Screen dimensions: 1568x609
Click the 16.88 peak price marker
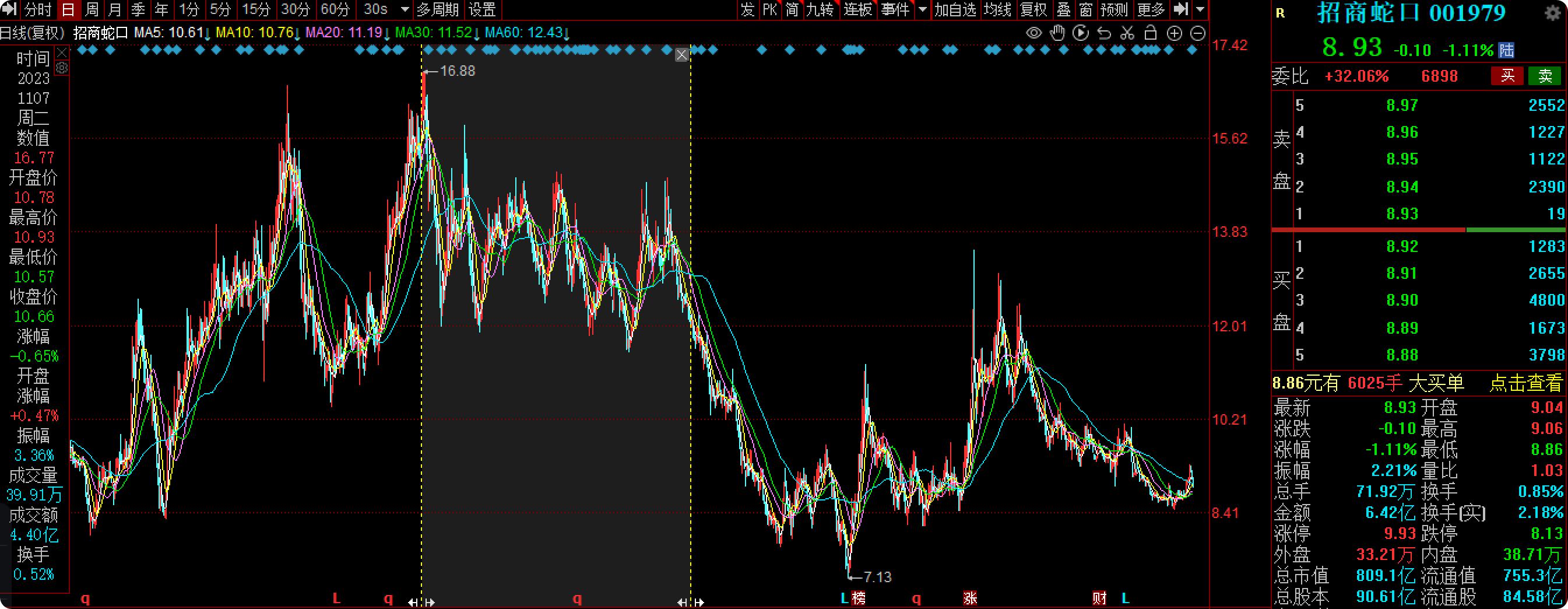(456, 71)
